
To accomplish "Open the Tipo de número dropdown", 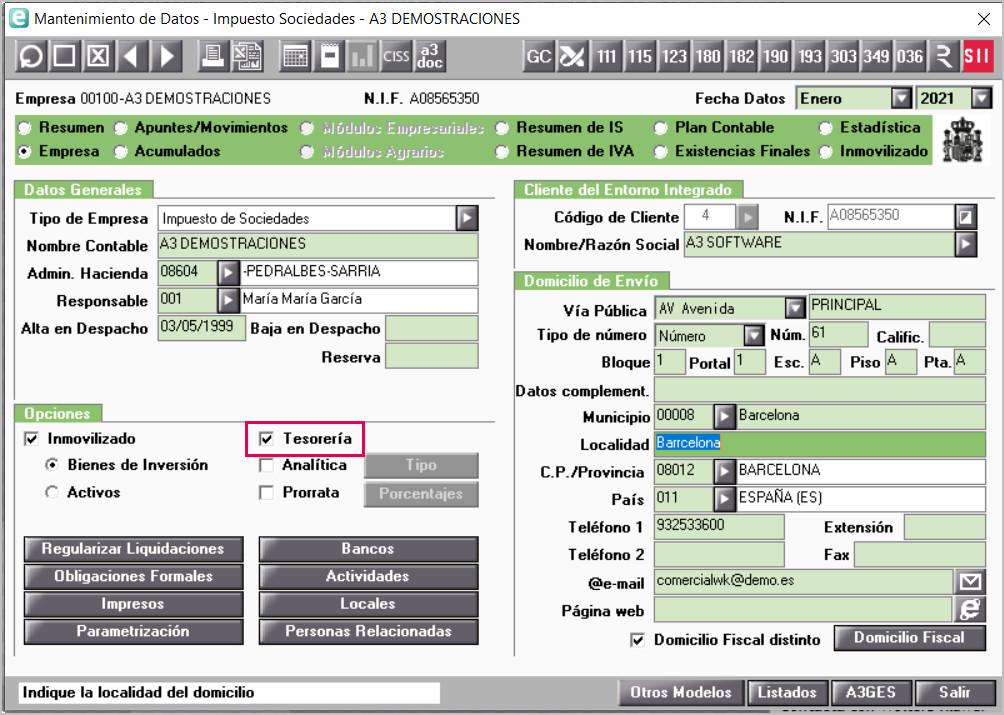I will tap(754, 335).
